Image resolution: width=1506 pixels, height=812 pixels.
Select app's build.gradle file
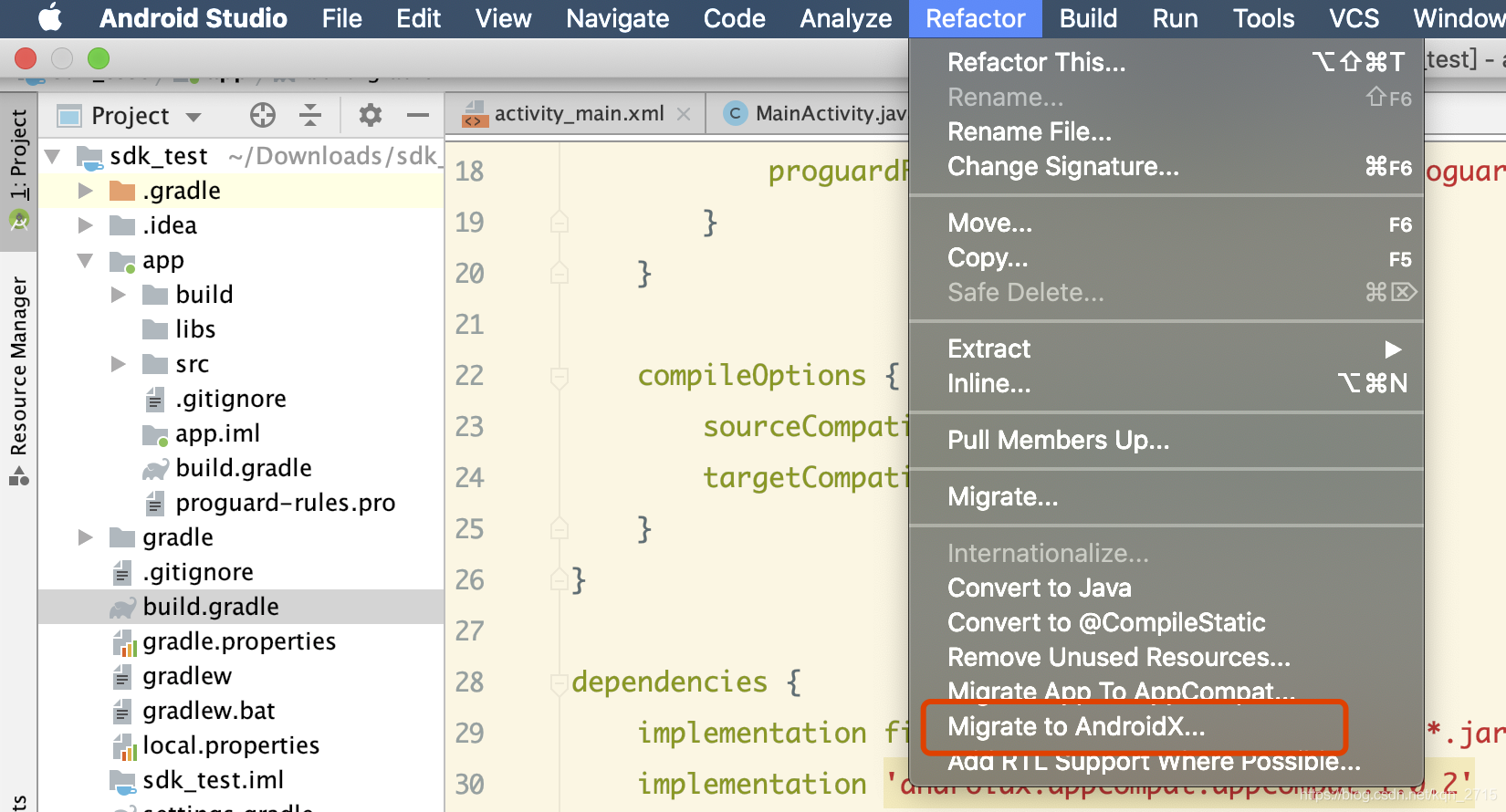[x=243, y=468]
